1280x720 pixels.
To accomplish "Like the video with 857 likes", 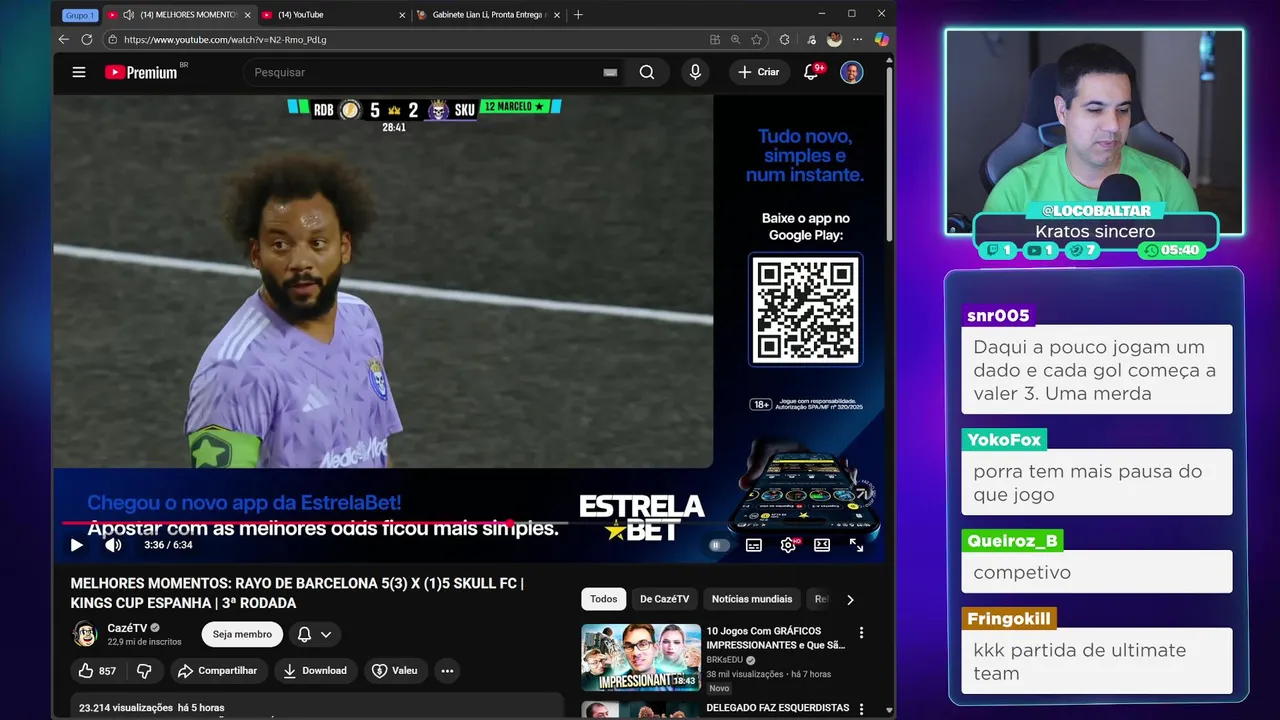I will 97,671.
